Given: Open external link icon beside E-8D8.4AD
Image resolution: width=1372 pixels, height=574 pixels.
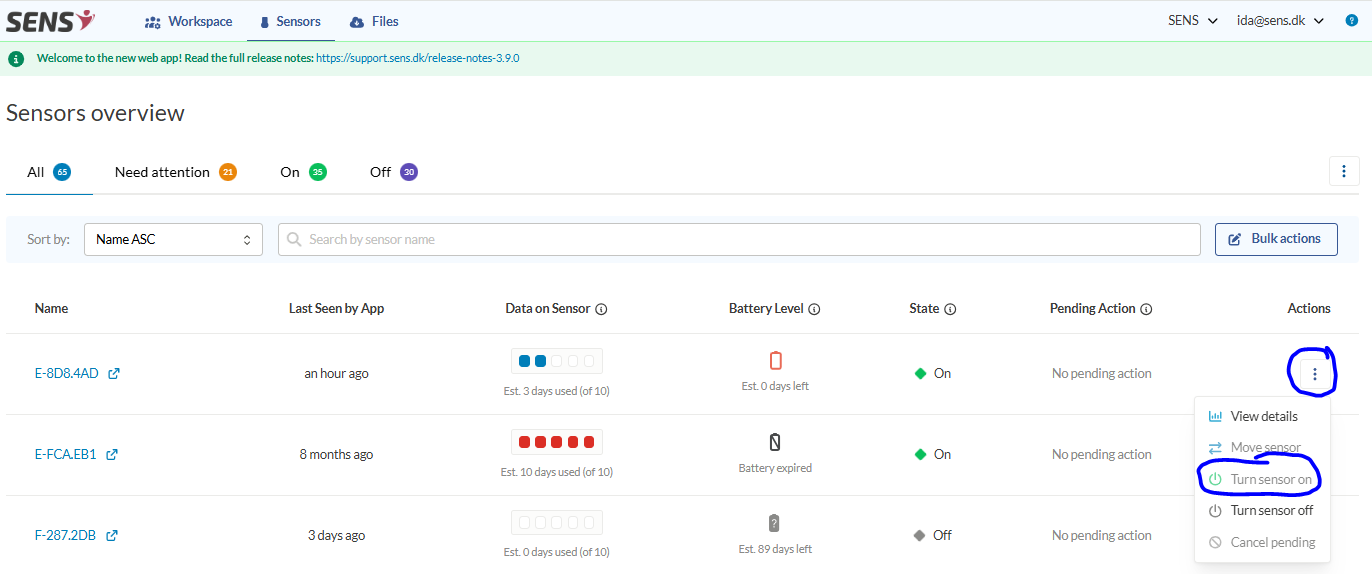Looking at the screenshot, I should (114, 374).
